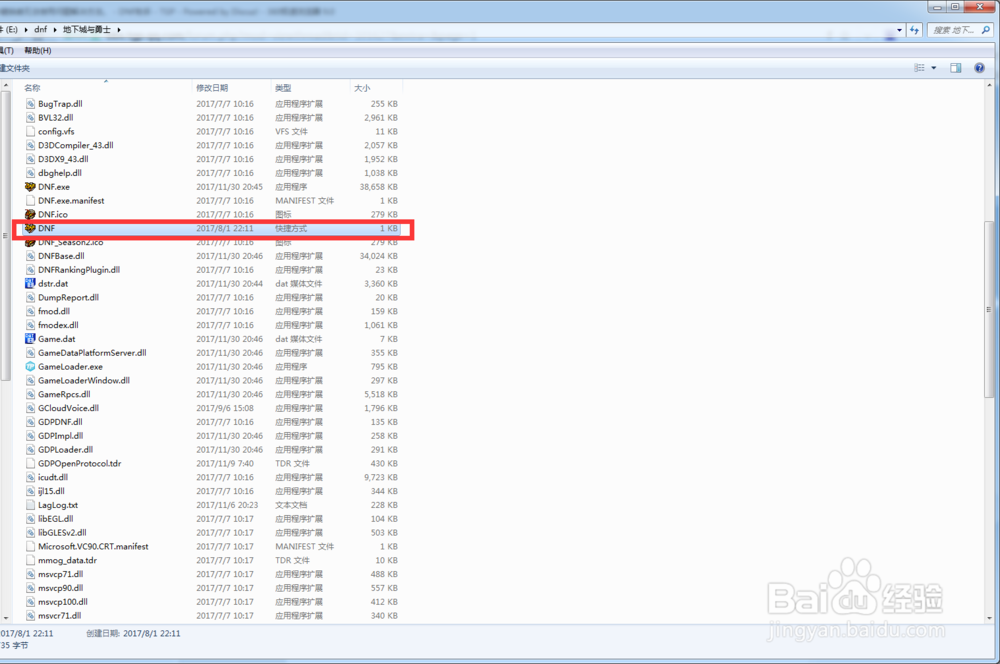Select the DNF shortcut icon

click(x=30, y=228)
